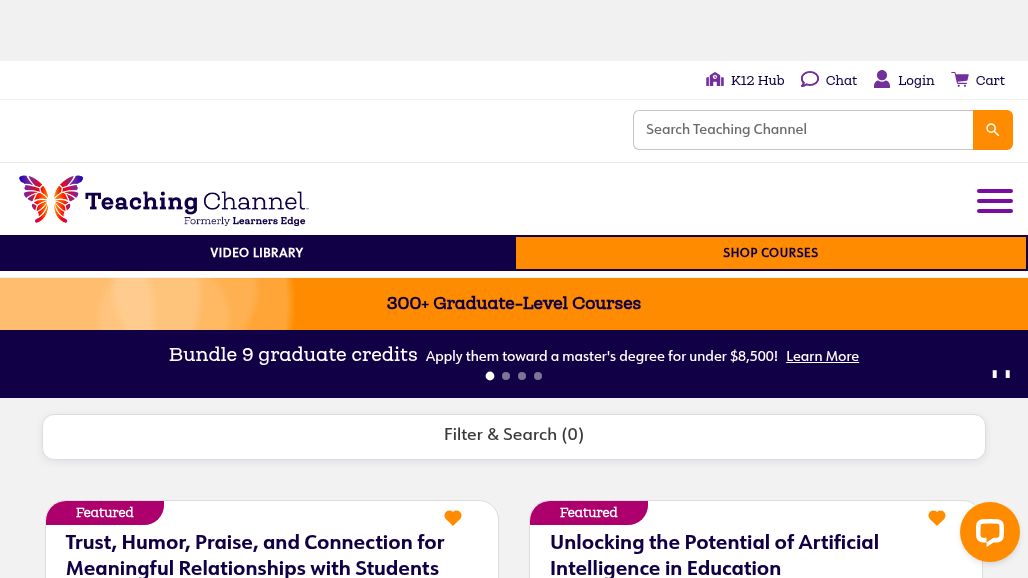Open the shopping Cart icon
The image size is (1028, 578).
click(960, 80)
